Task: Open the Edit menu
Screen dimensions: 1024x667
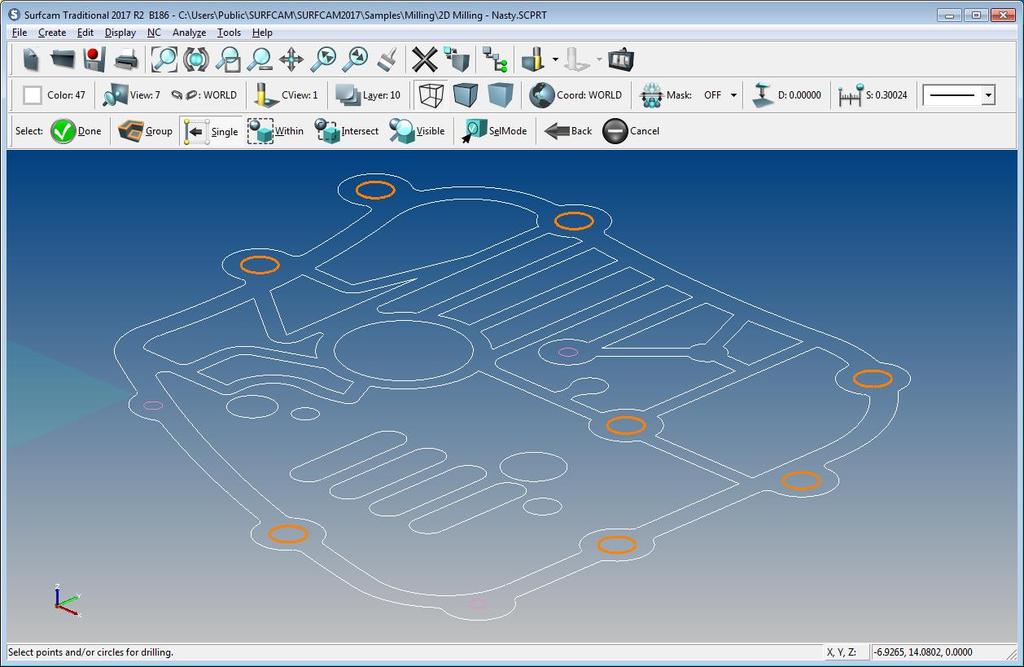Action: click(85, 33)
